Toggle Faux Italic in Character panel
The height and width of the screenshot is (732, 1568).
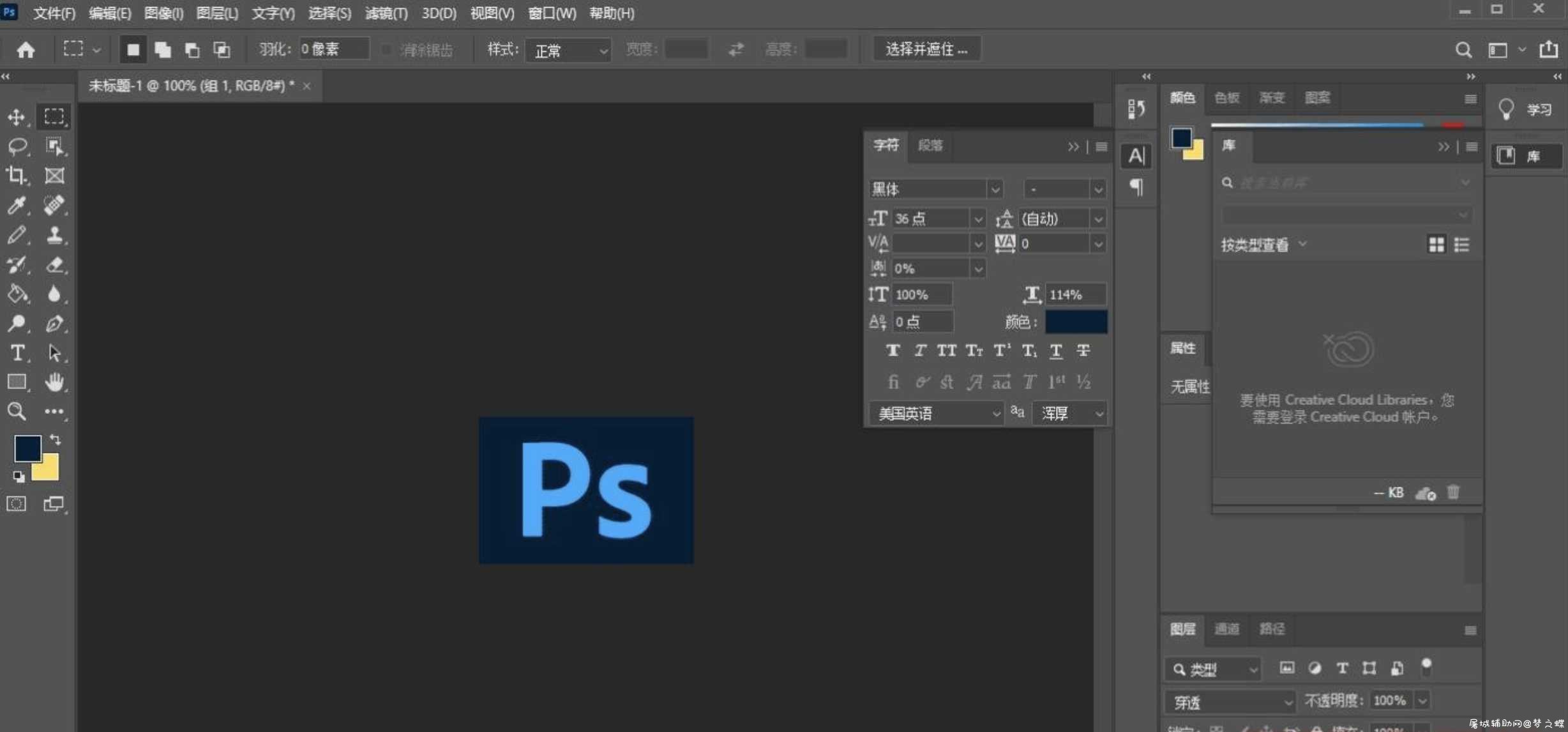pyautogui.click(x=920, y=350)
